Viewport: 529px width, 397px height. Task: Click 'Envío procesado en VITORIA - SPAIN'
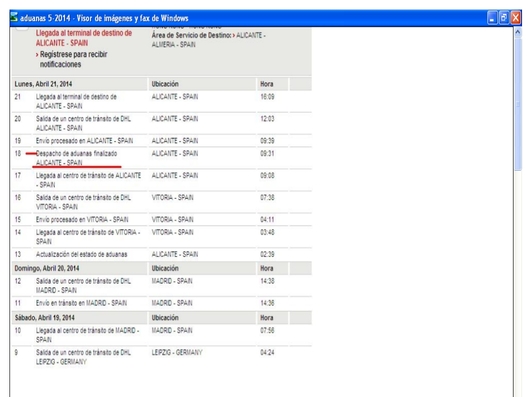(82, 219)
